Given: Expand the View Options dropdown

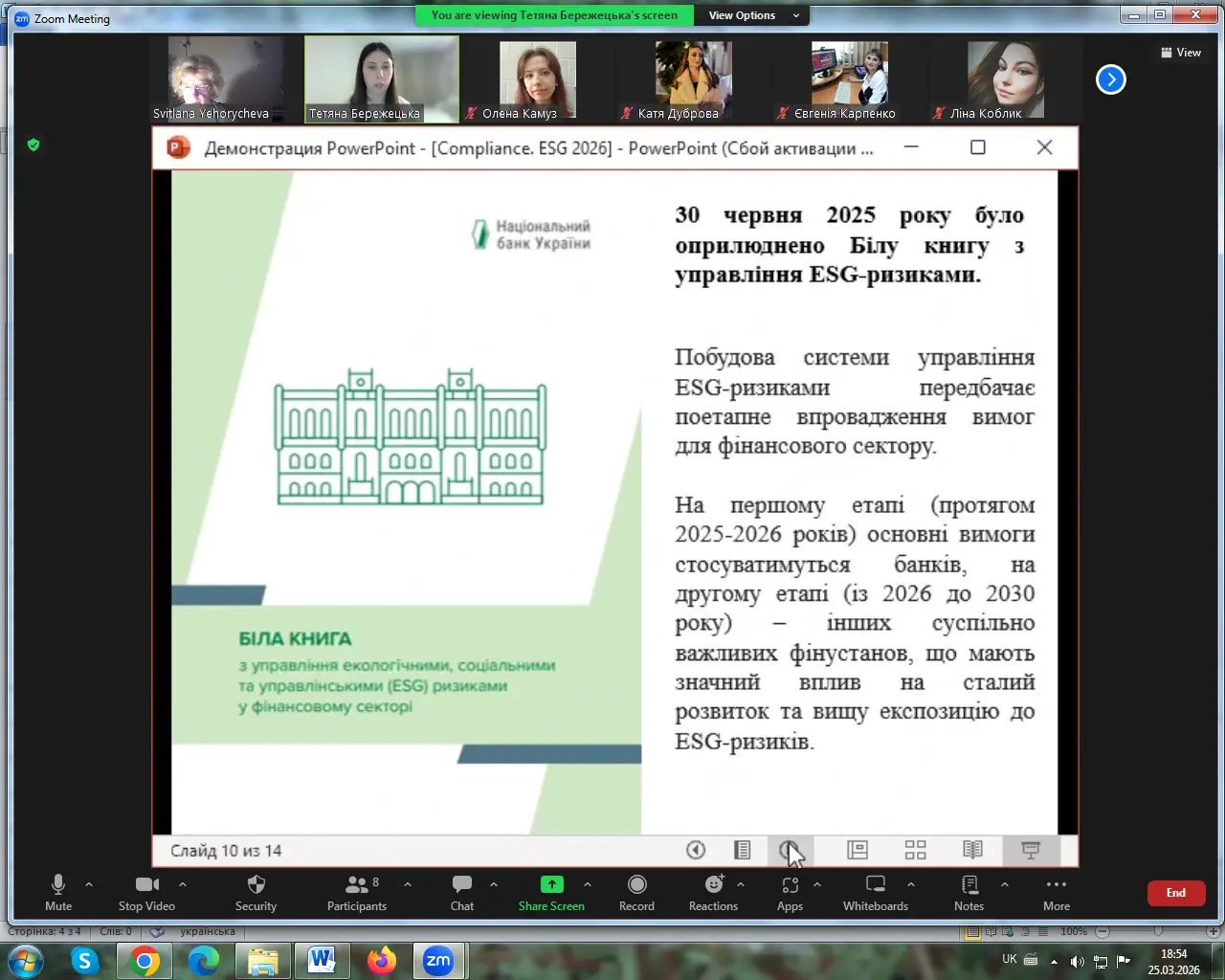Looking at the screenshot, I should coord(753,15).
